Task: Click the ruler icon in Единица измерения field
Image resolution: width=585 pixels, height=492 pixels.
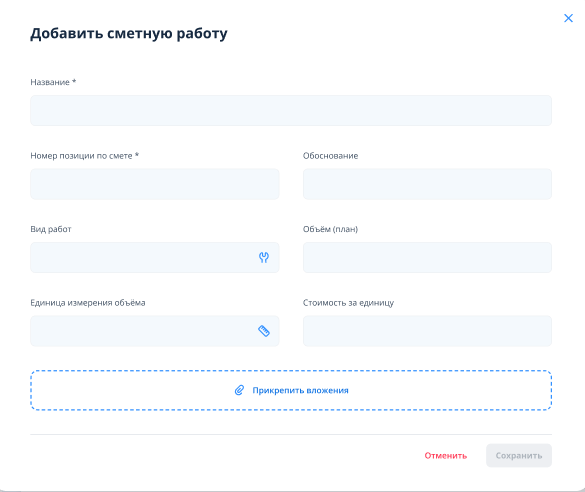Action: pos(264,331)
